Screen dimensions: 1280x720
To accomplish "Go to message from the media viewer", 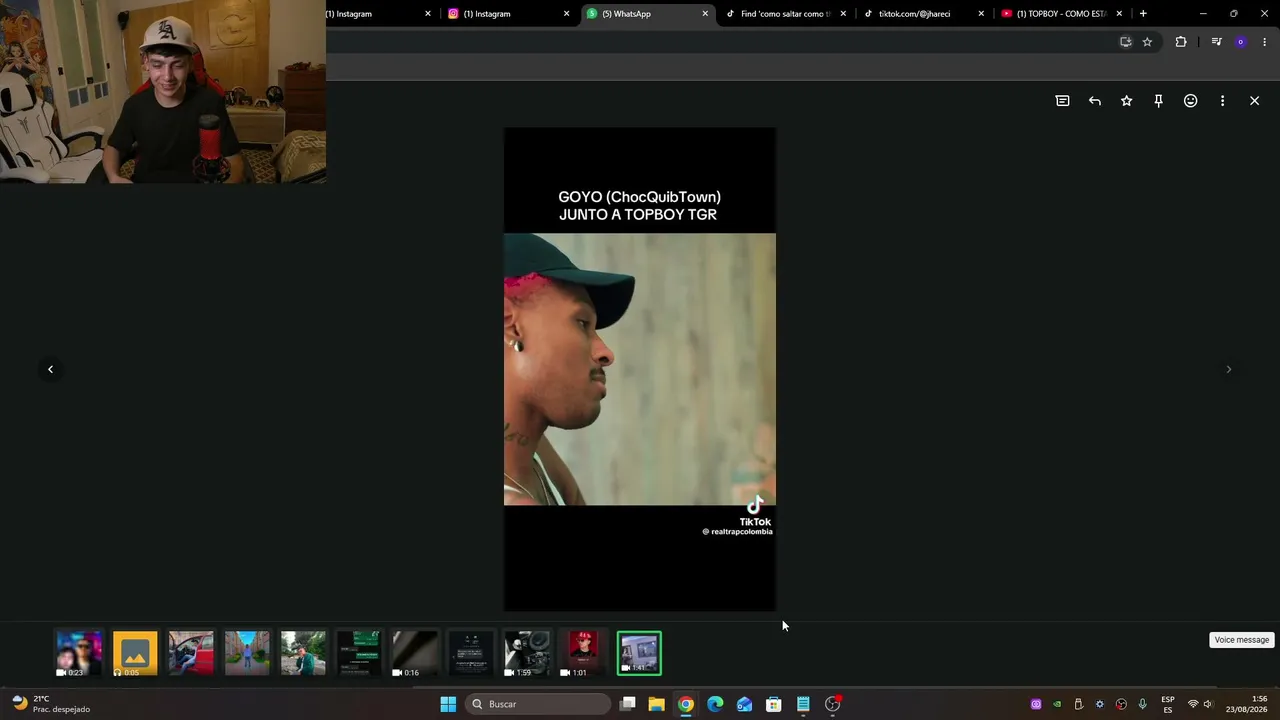I will [1062, 101].
